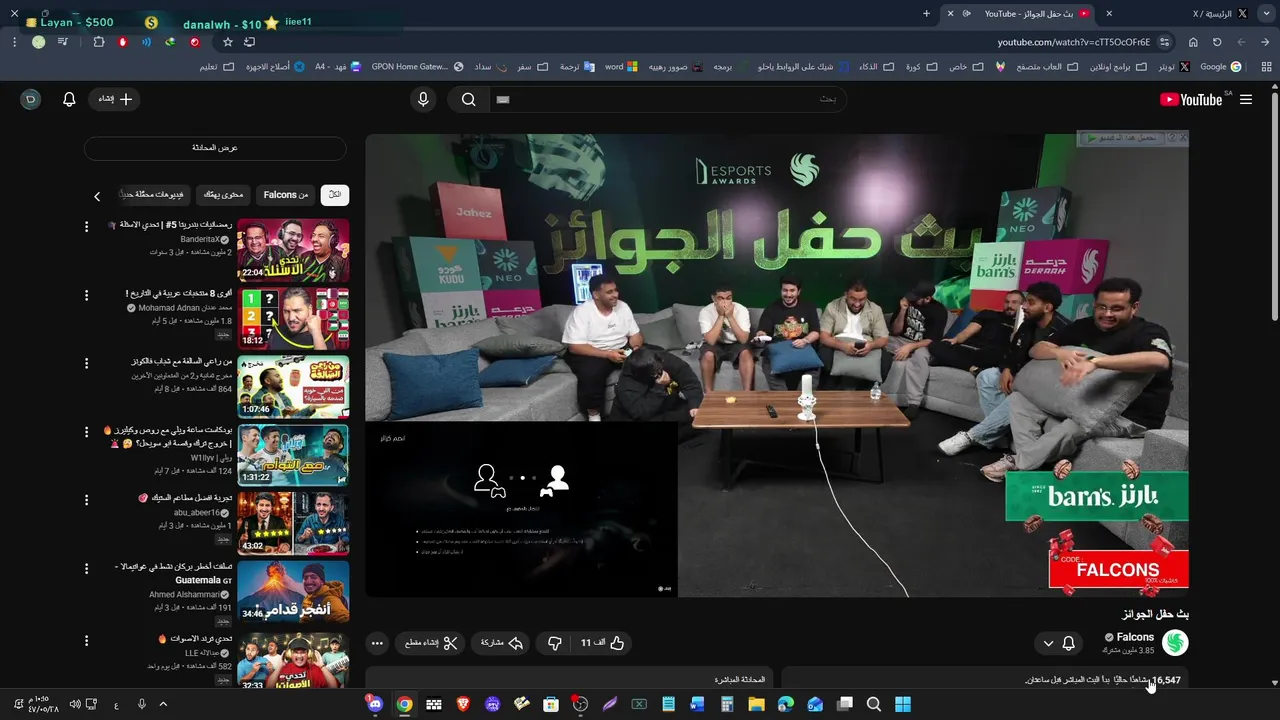Open Discord from the taskbar
The height and width of the screenshot is (720, 1280).
click(x=375, y=704)
